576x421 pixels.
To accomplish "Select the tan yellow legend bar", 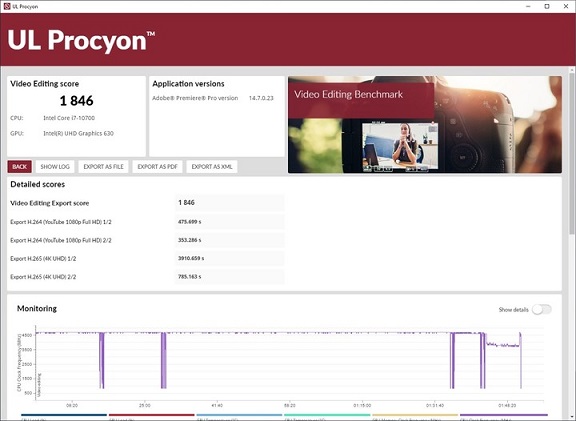I will (x=415, y=415).
